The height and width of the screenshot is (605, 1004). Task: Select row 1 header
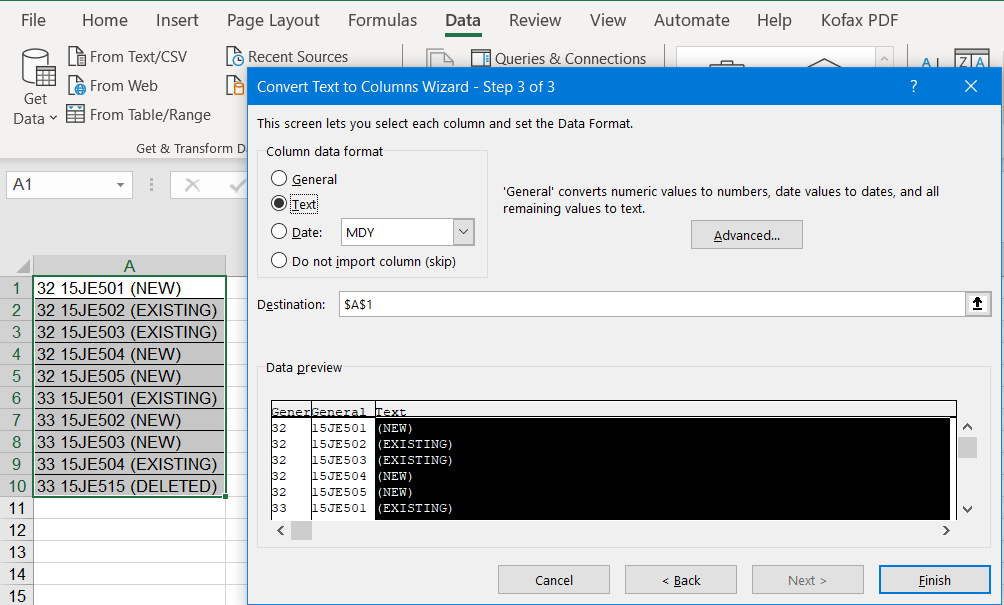(17, 288)
